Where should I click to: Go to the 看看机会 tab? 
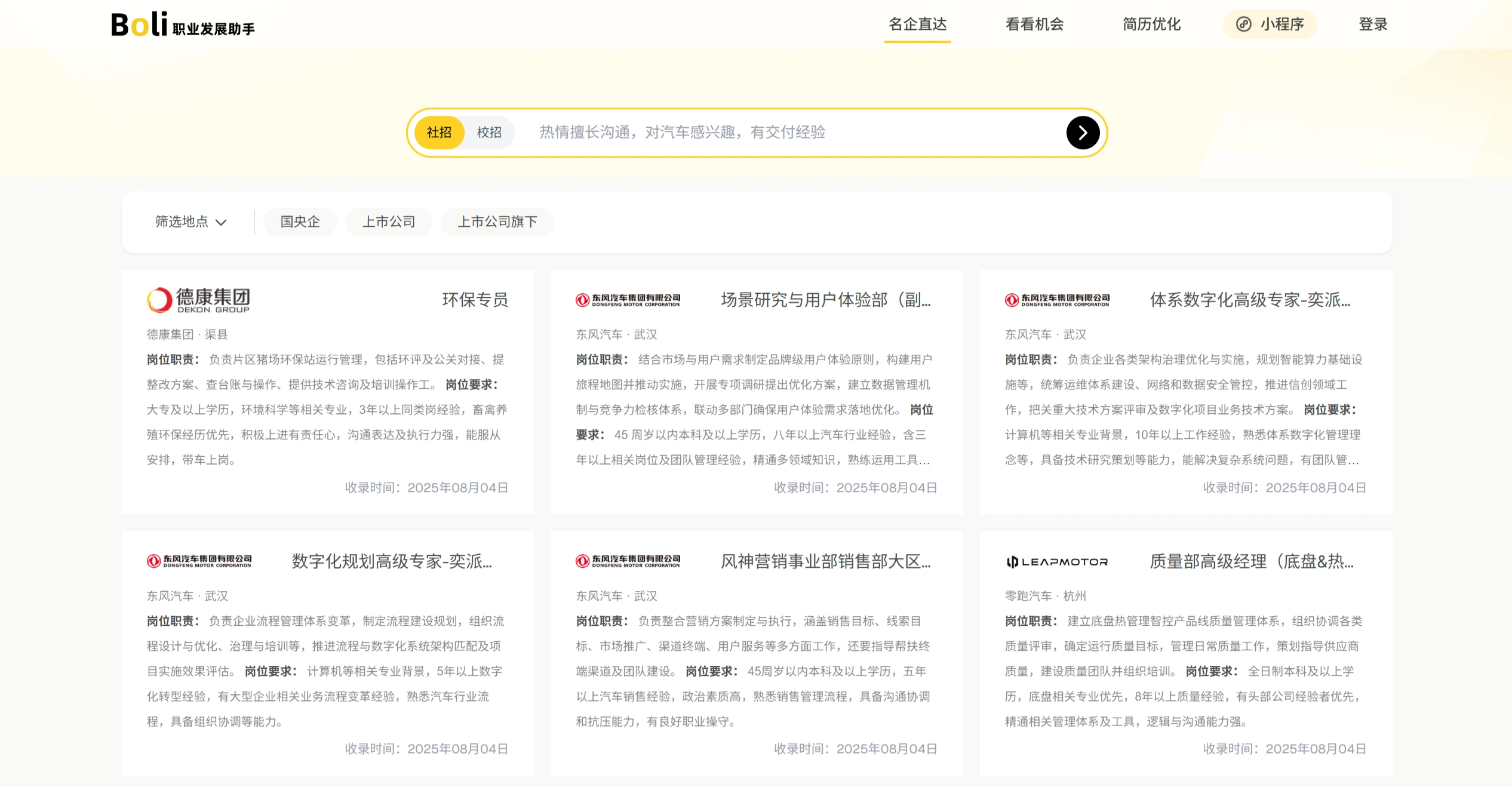[x=1035, y=24]
